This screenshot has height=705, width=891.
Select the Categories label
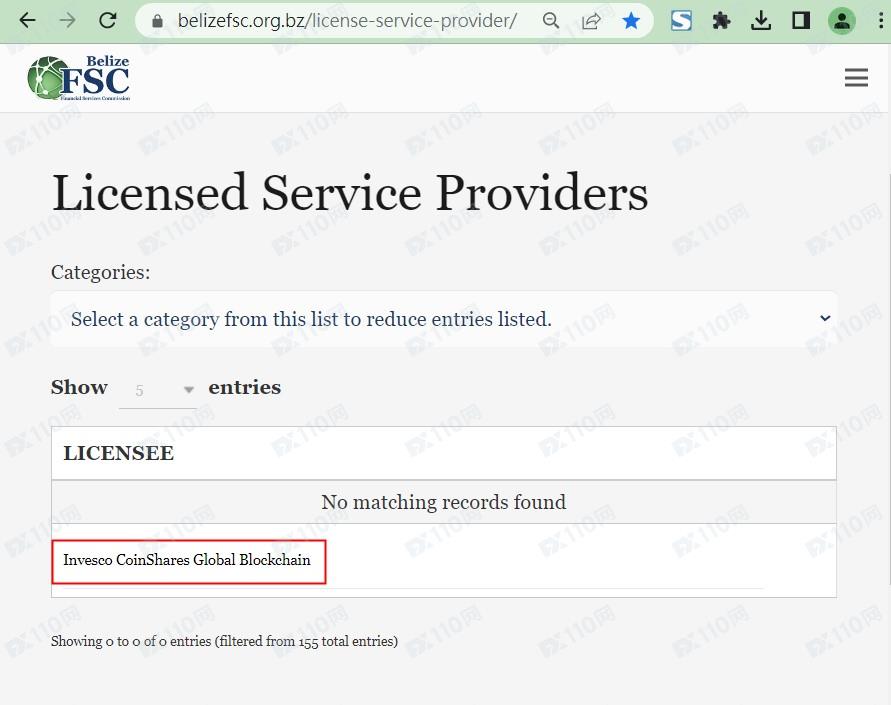click(101, 272)
